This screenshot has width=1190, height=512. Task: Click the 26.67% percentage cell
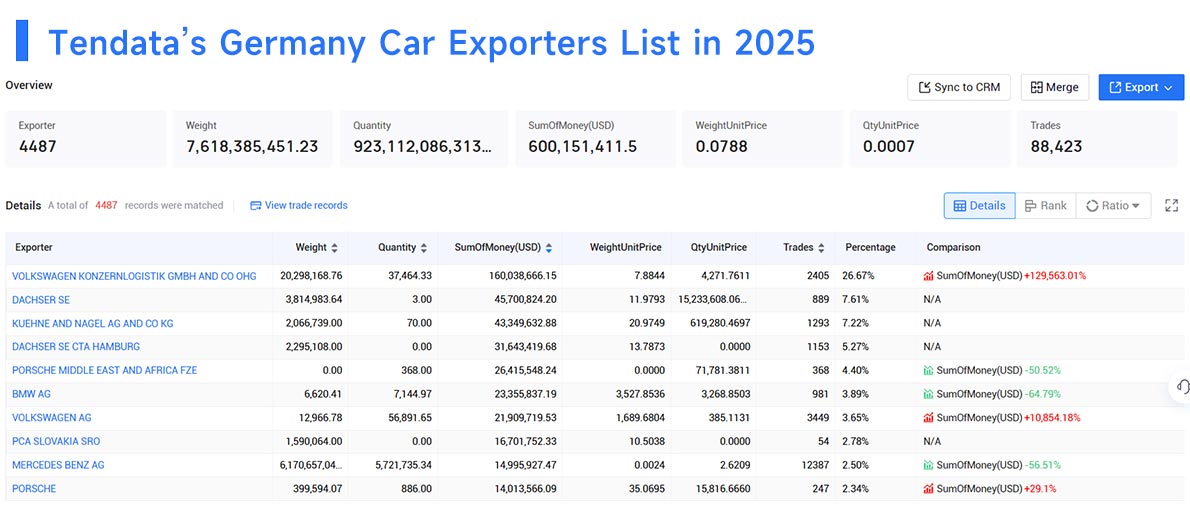[856, 276]
